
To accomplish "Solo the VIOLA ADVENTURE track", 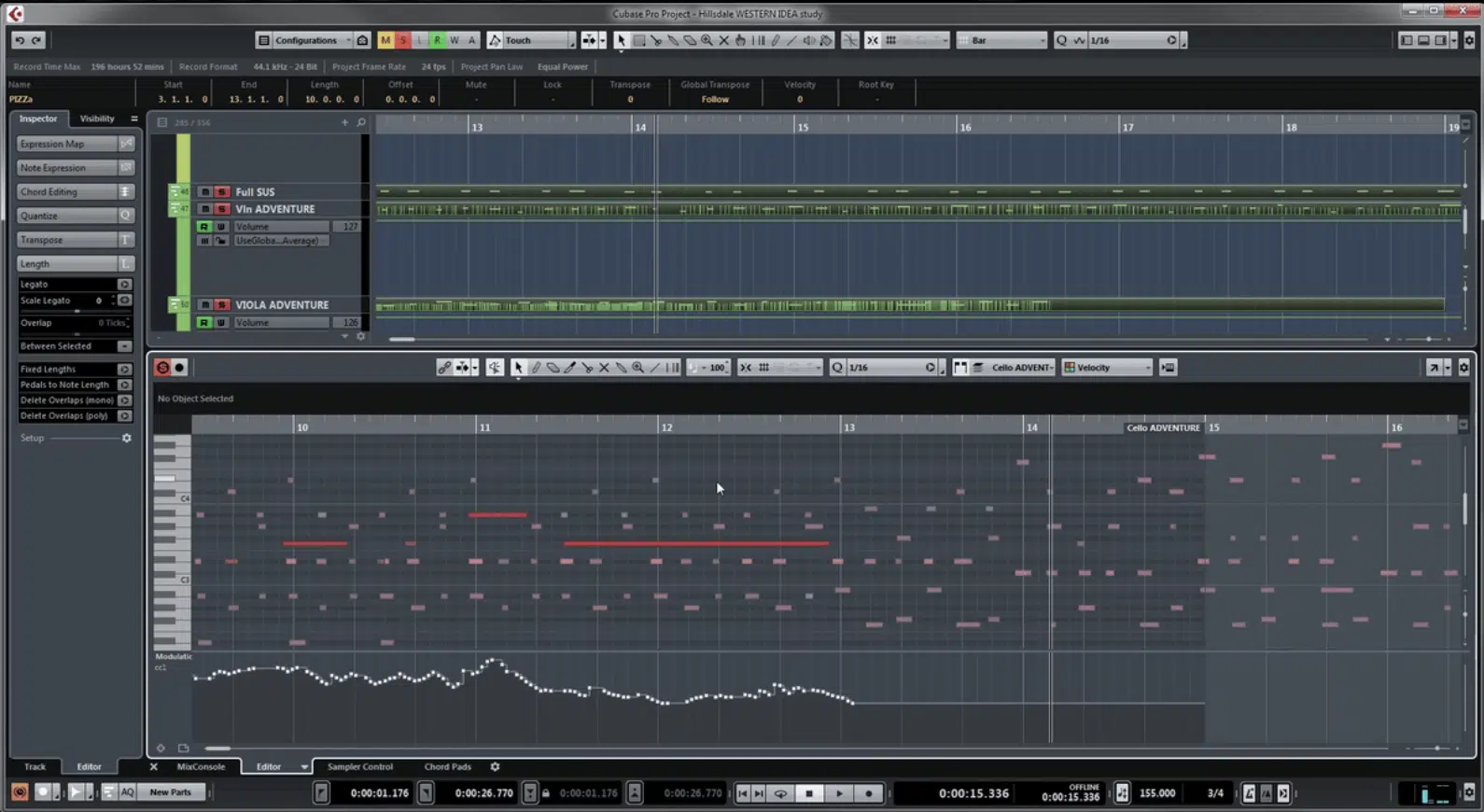I will 221,305.
